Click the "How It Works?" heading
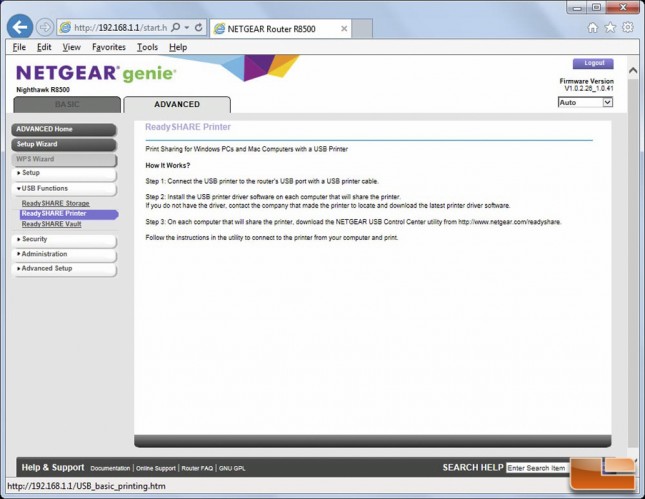This screenshot has width=645, height=499. [168, 165]
